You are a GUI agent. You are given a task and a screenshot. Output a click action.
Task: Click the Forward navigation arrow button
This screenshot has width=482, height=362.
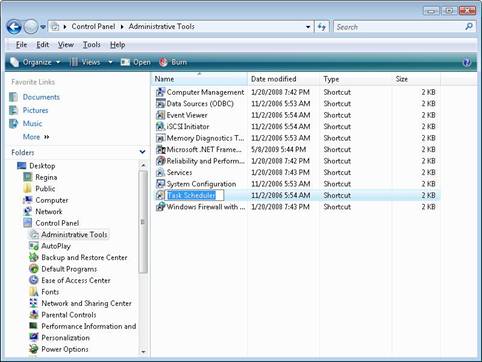(31, 27)
